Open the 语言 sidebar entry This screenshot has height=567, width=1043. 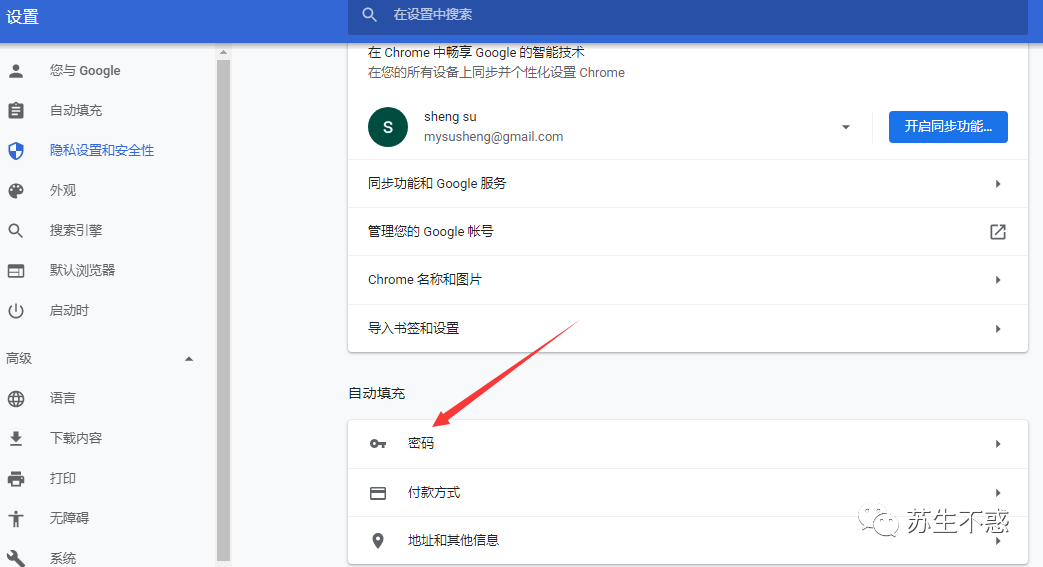[63, 398]
